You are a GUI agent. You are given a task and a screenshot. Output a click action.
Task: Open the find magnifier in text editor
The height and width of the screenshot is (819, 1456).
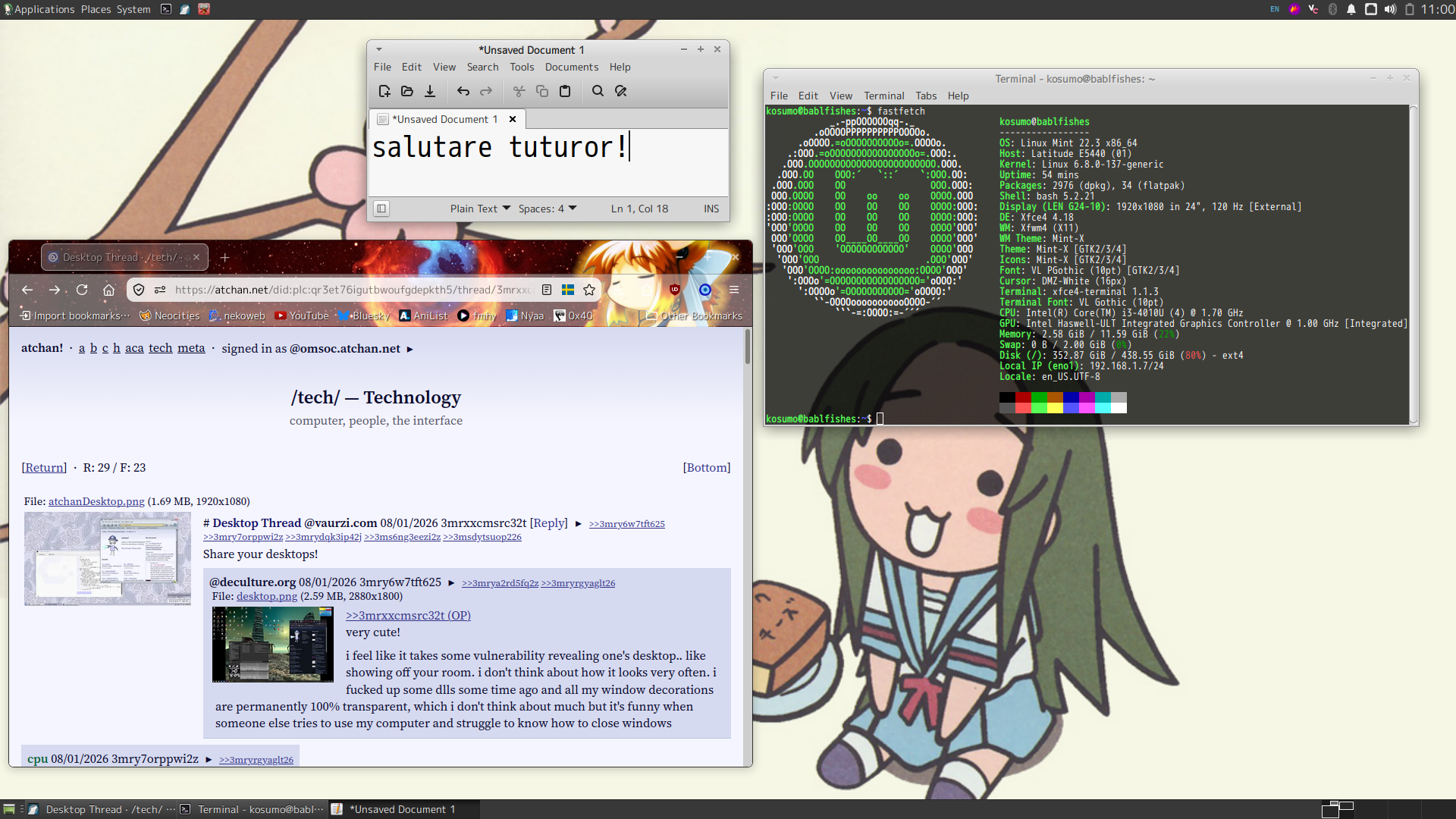(598, 91)
